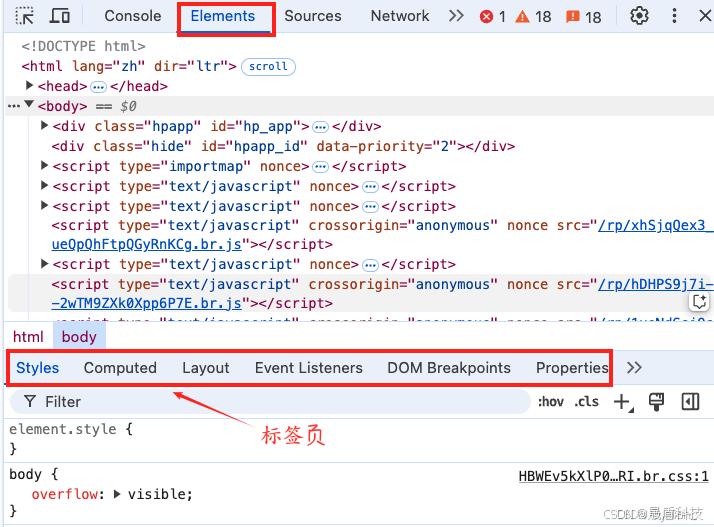Toggle the :hov element state panel
Screen dimensions: 714x527
click(x=551, y=402)
